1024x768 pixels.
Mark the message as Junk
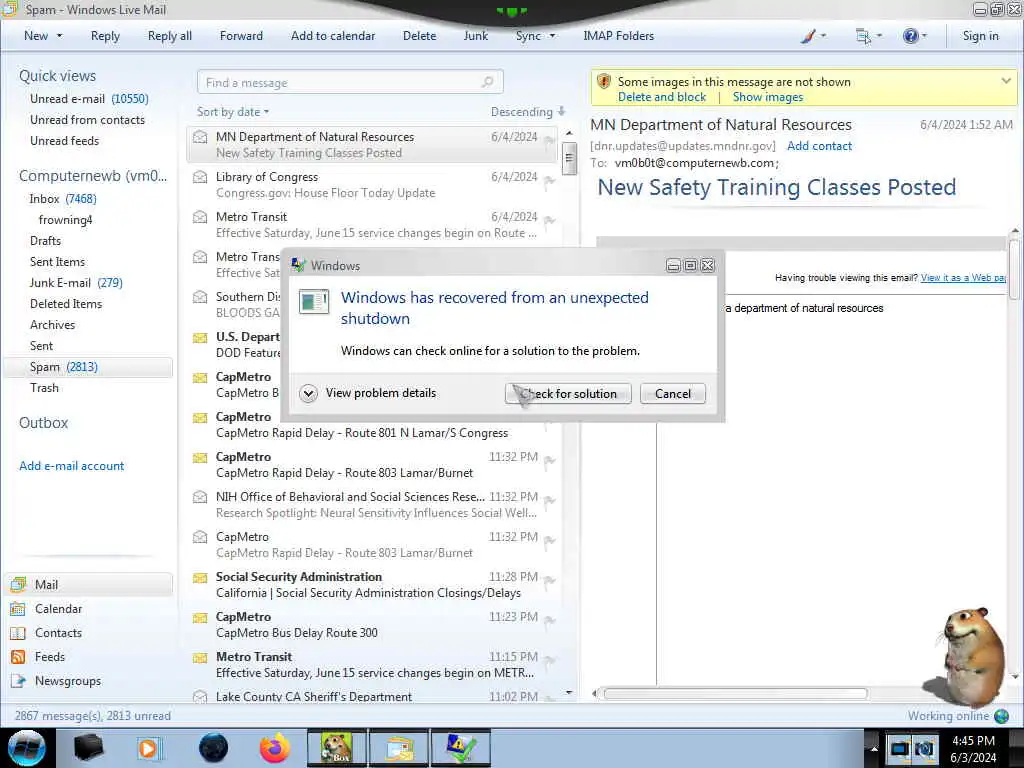475,36
